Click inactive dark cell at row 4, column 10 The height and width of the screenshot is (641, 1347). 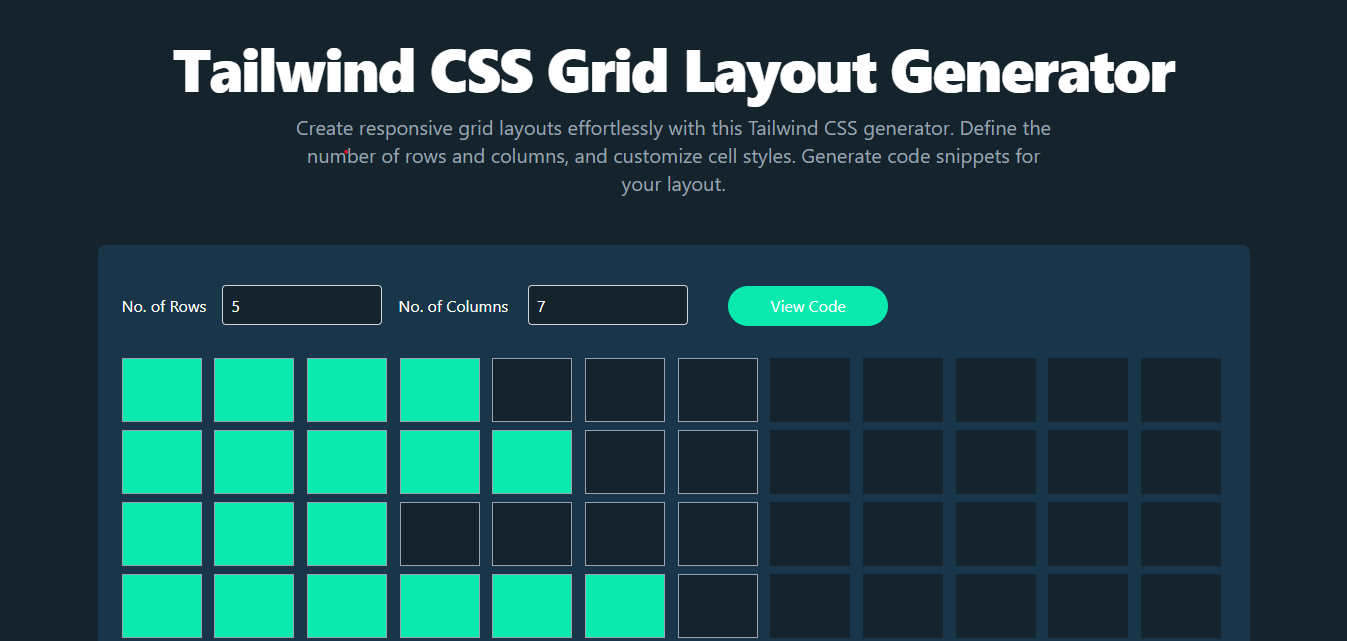pos(996,606)
